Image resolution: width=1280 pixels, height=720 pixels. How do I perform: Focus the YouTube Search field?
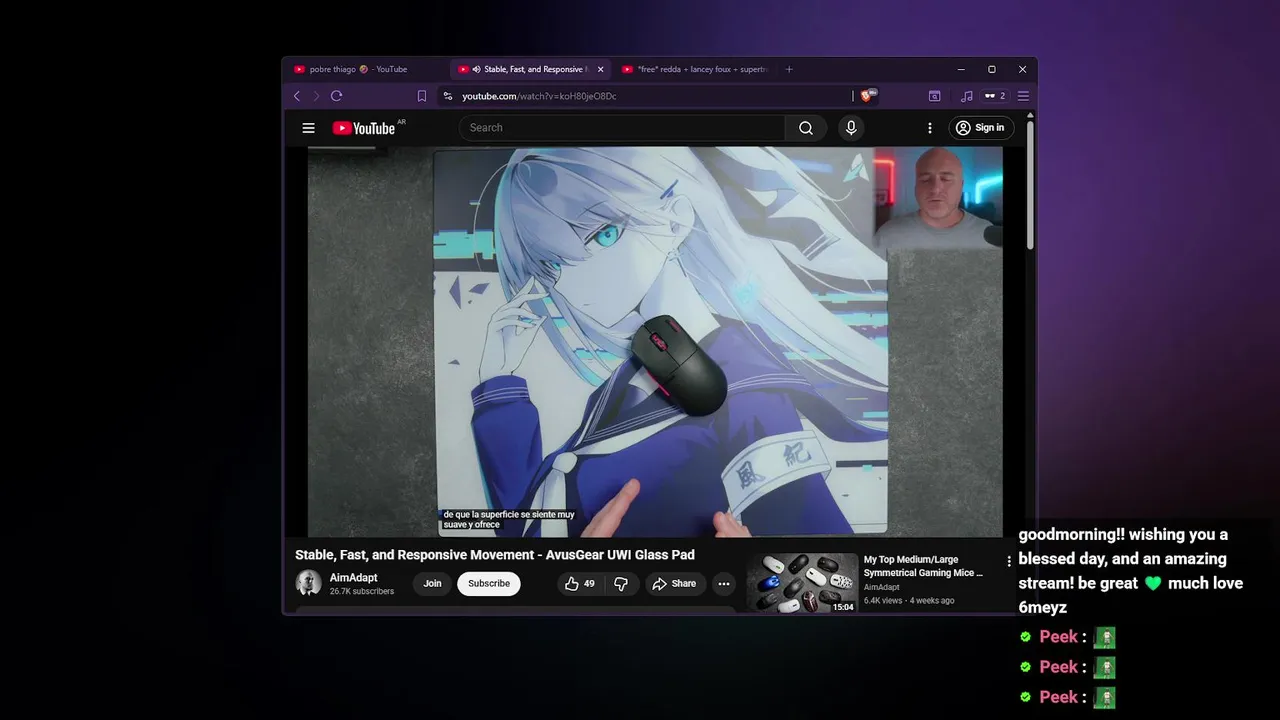pos(622,127)
